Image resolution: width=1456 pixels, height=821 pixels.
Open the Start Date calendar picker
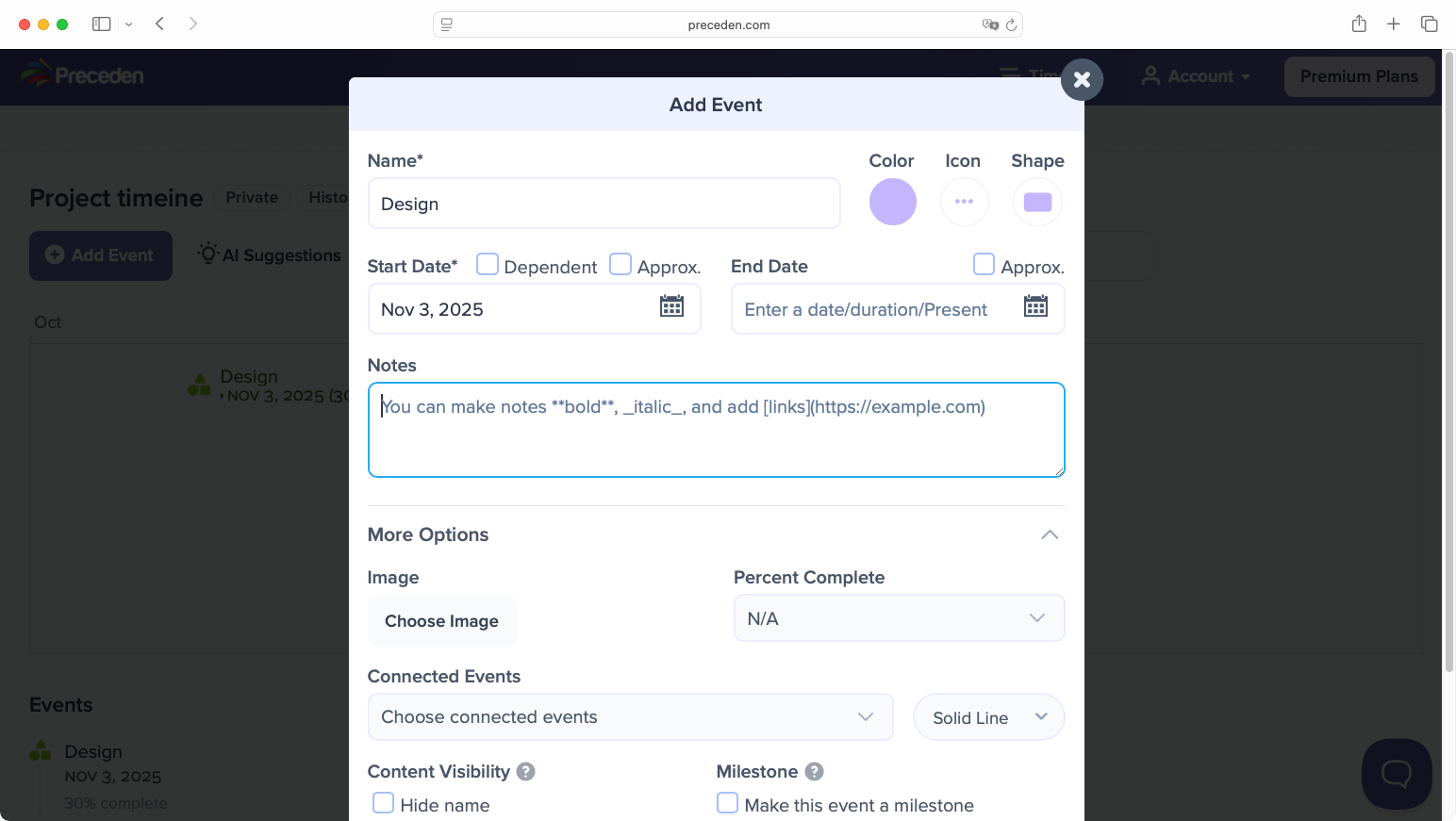[671, 306]
